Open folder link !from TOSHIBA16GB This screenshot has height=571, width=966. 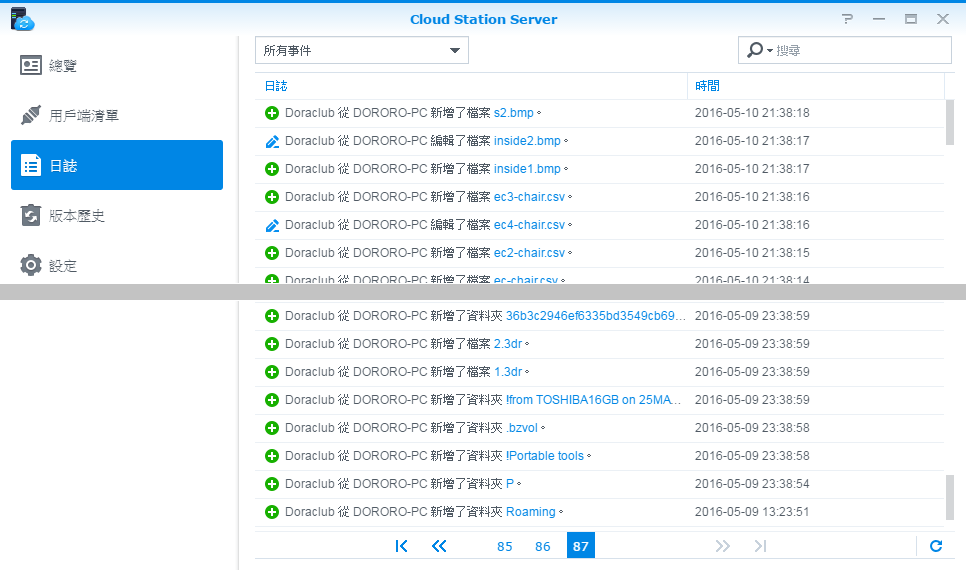tap(593, 400)
